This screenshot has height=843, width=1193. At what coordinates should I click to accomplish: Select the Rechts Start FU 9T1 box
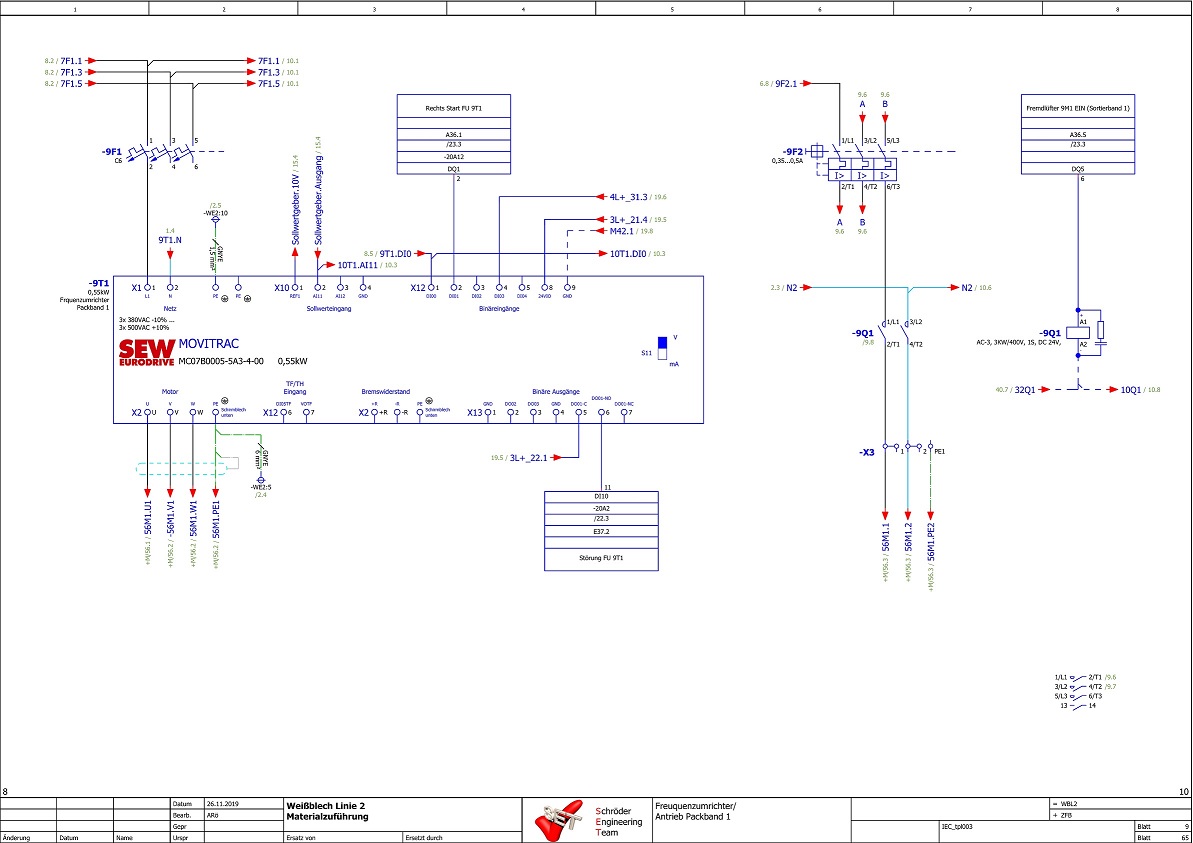455,135
